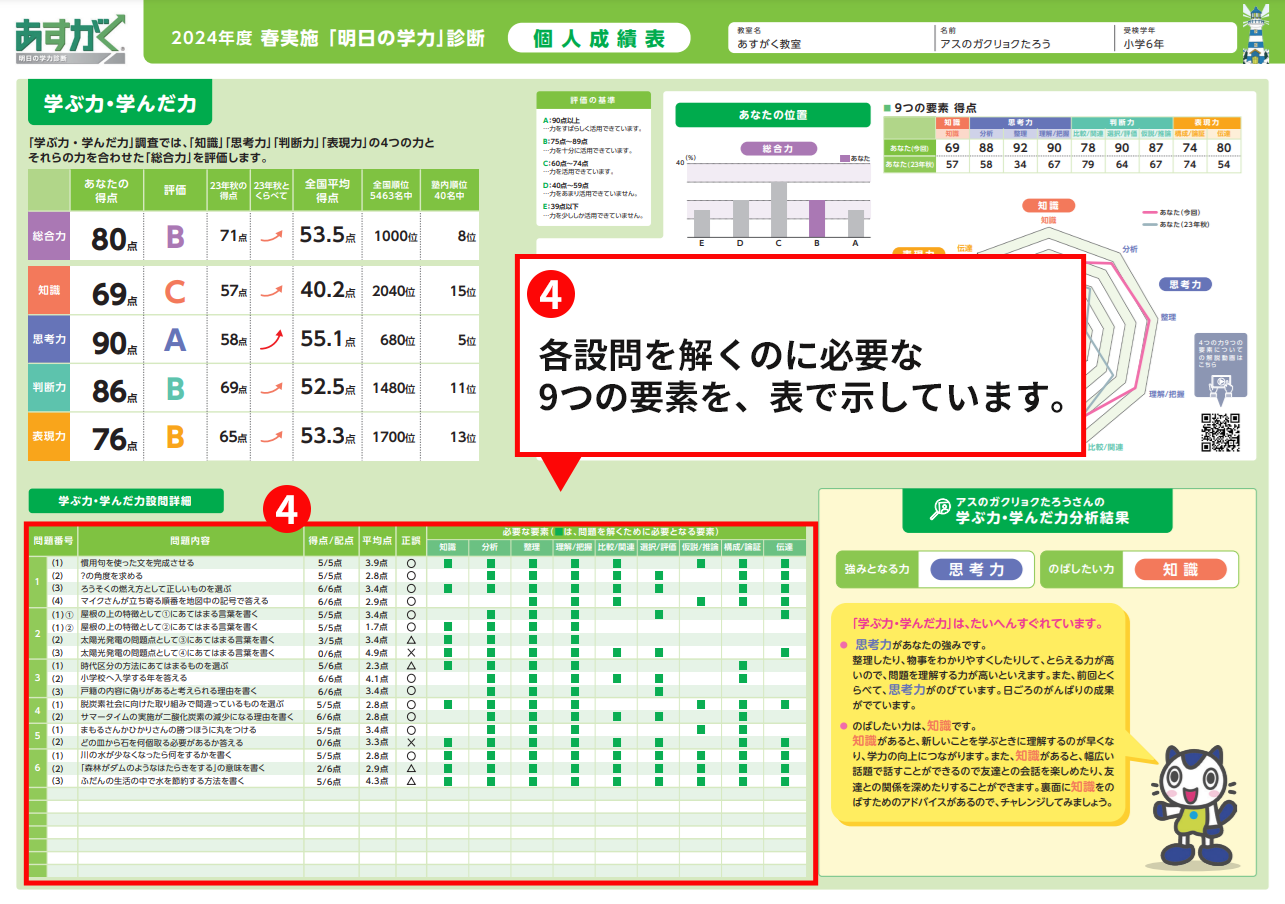Click the upward arrow in the 思考力 row
The image size is (1285, 904).
click(266, 341)
